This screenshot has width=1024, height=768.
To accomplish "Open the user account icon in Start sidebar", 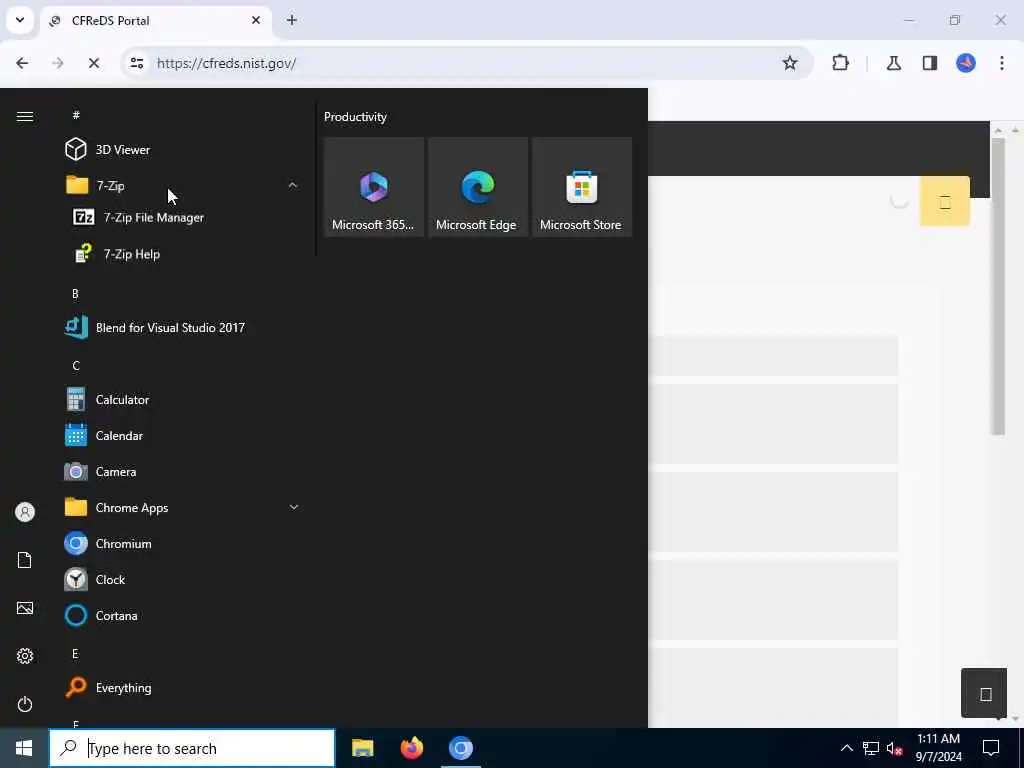I will point(25,512).
